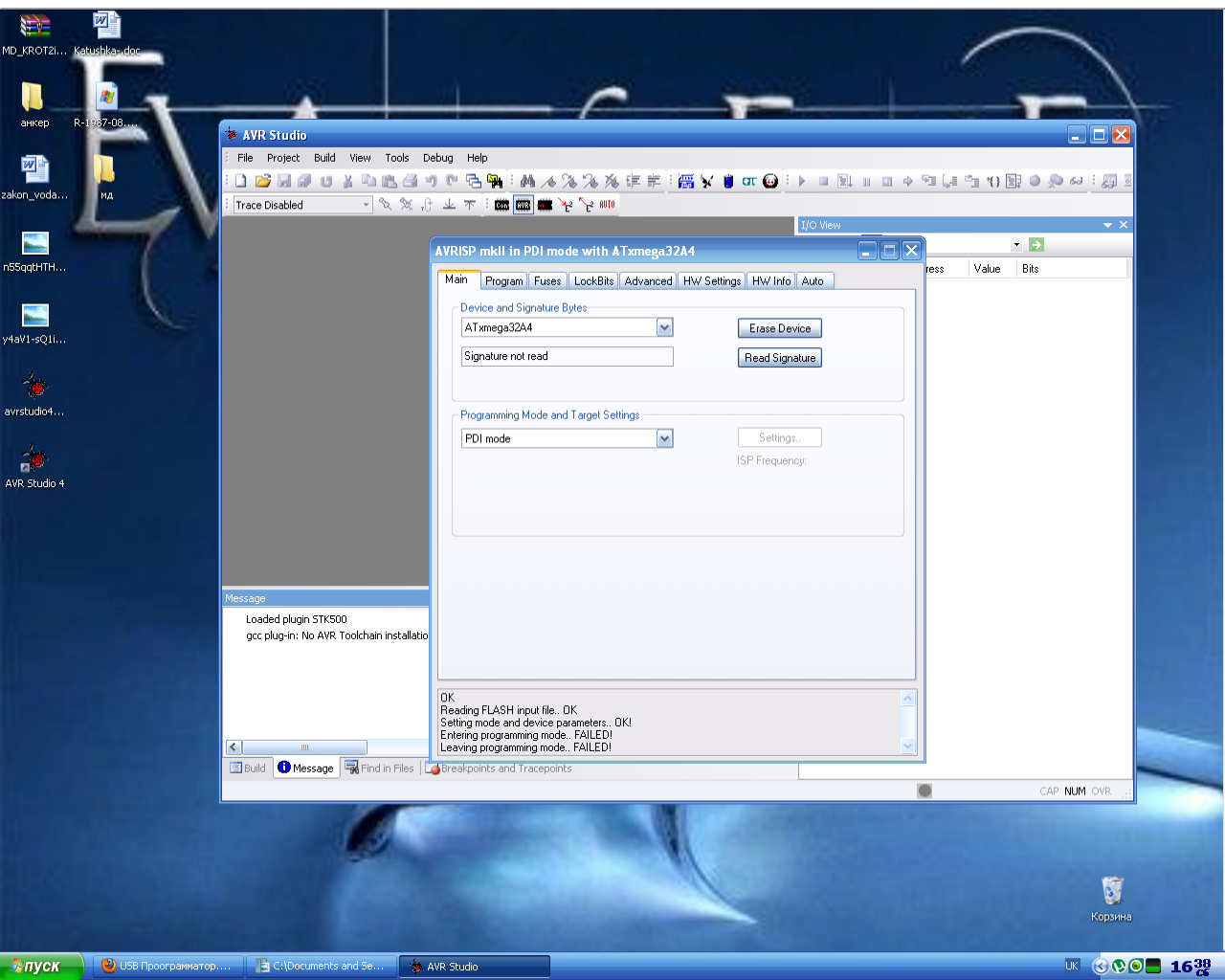Viewport: 1225px width, 980px height.
Task: Open the Tools menu
Action: point(397,158)
